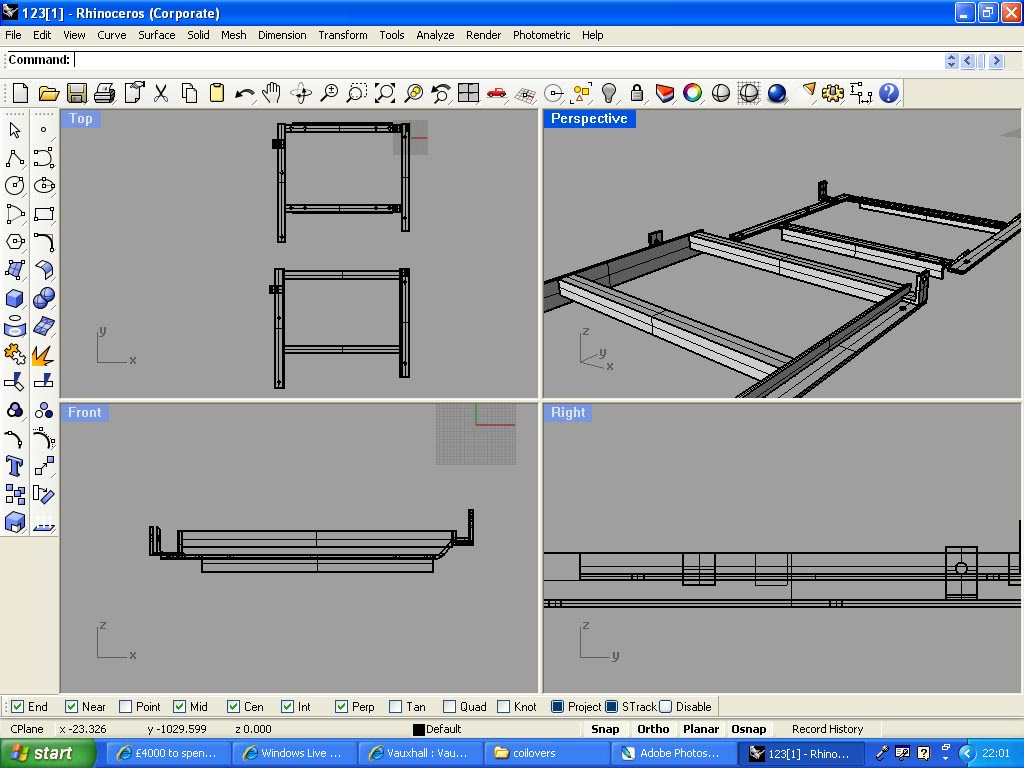Toggle the Quad osnap checkbox

[449, 706]
